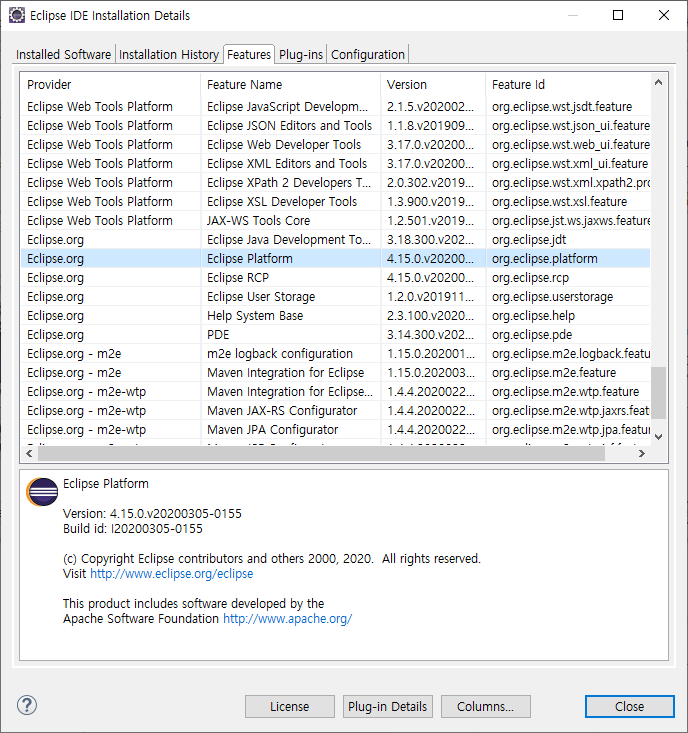Click the Eclipse icon in title bar
Image resolution: width=688 pixels, height=733 pixels.
click(x=17, y=15)
